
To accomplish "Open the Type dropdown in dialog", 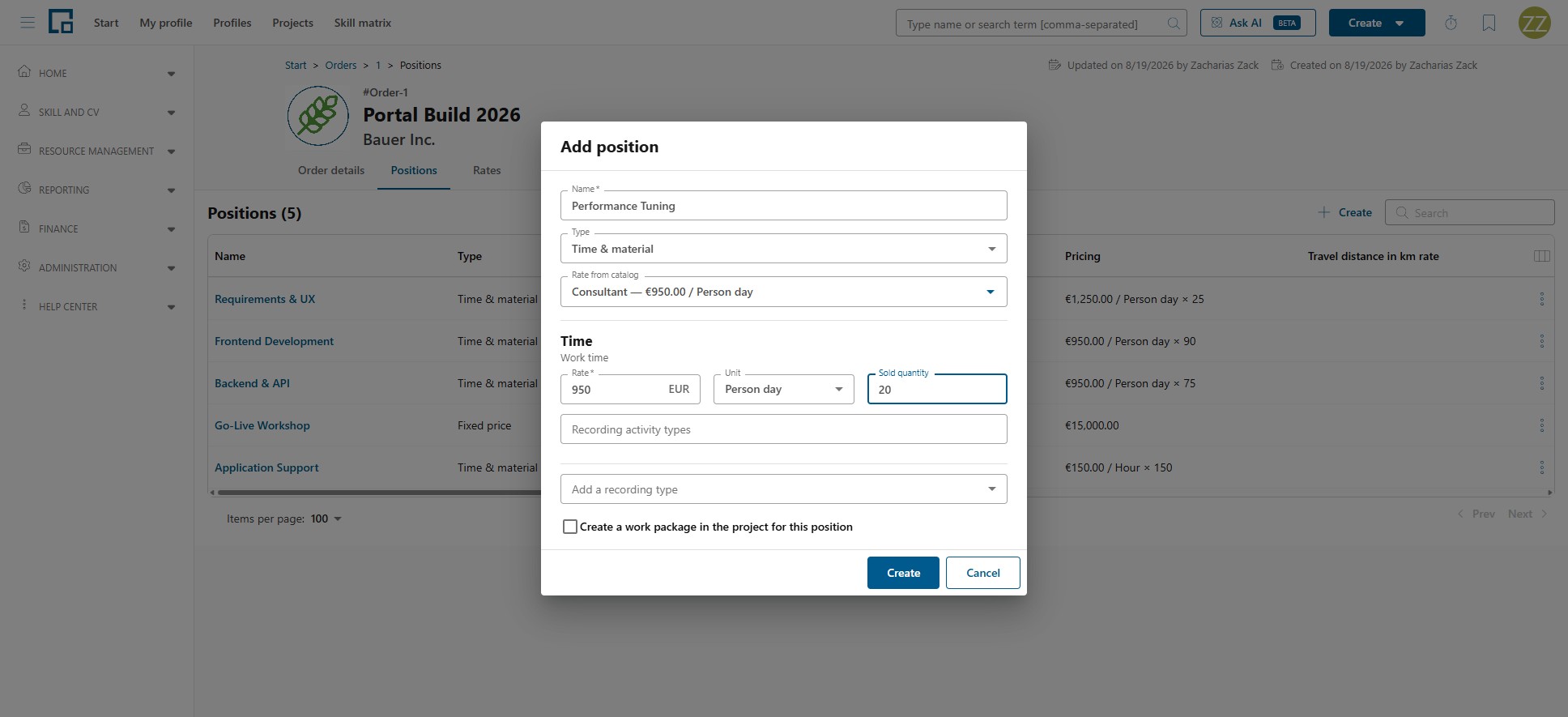I will (784, 249).
